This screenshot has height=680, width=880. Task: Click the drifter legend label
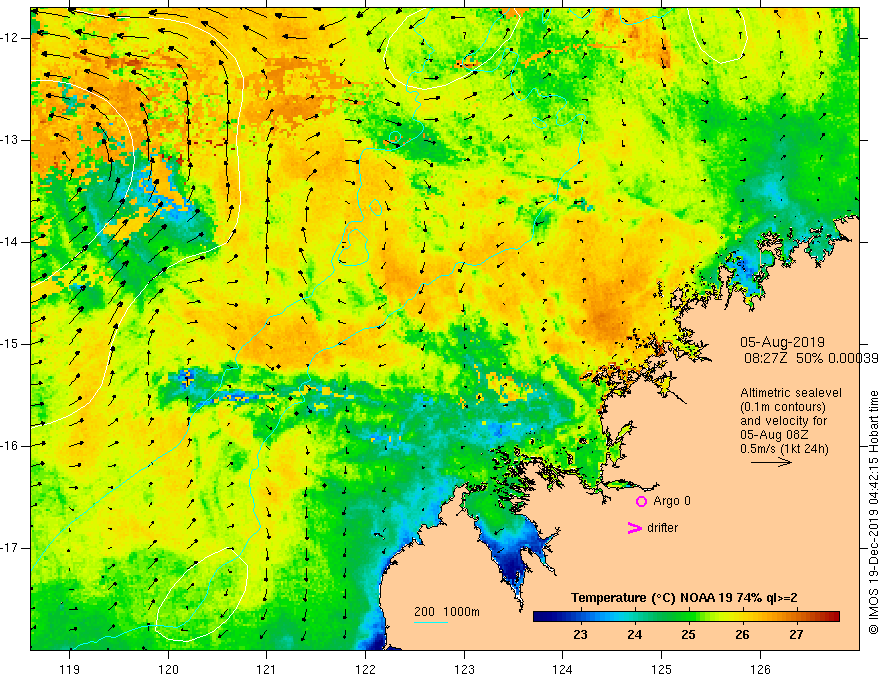[662, 528]
